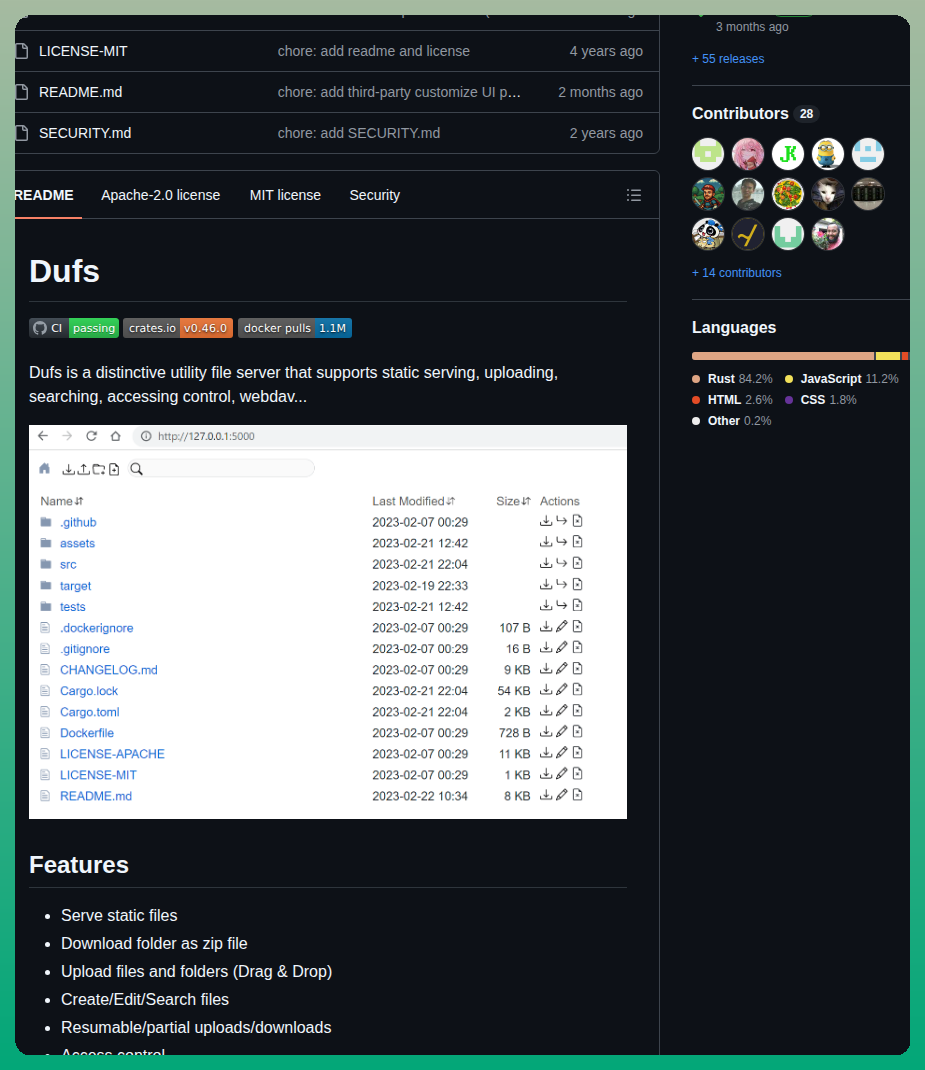
Task: Click the '4 years ago' timestamp
Action: click(606, 51)
